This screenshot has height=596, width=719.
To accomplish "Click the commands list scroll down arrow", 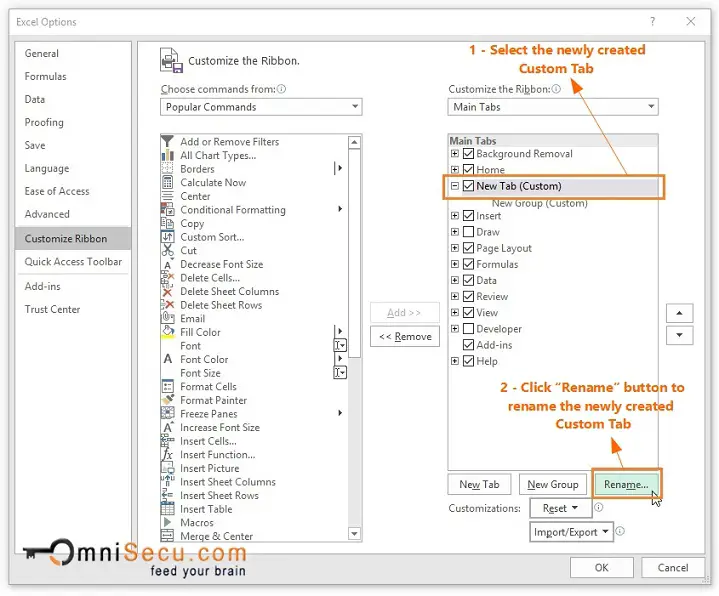I will coord(354,534).
